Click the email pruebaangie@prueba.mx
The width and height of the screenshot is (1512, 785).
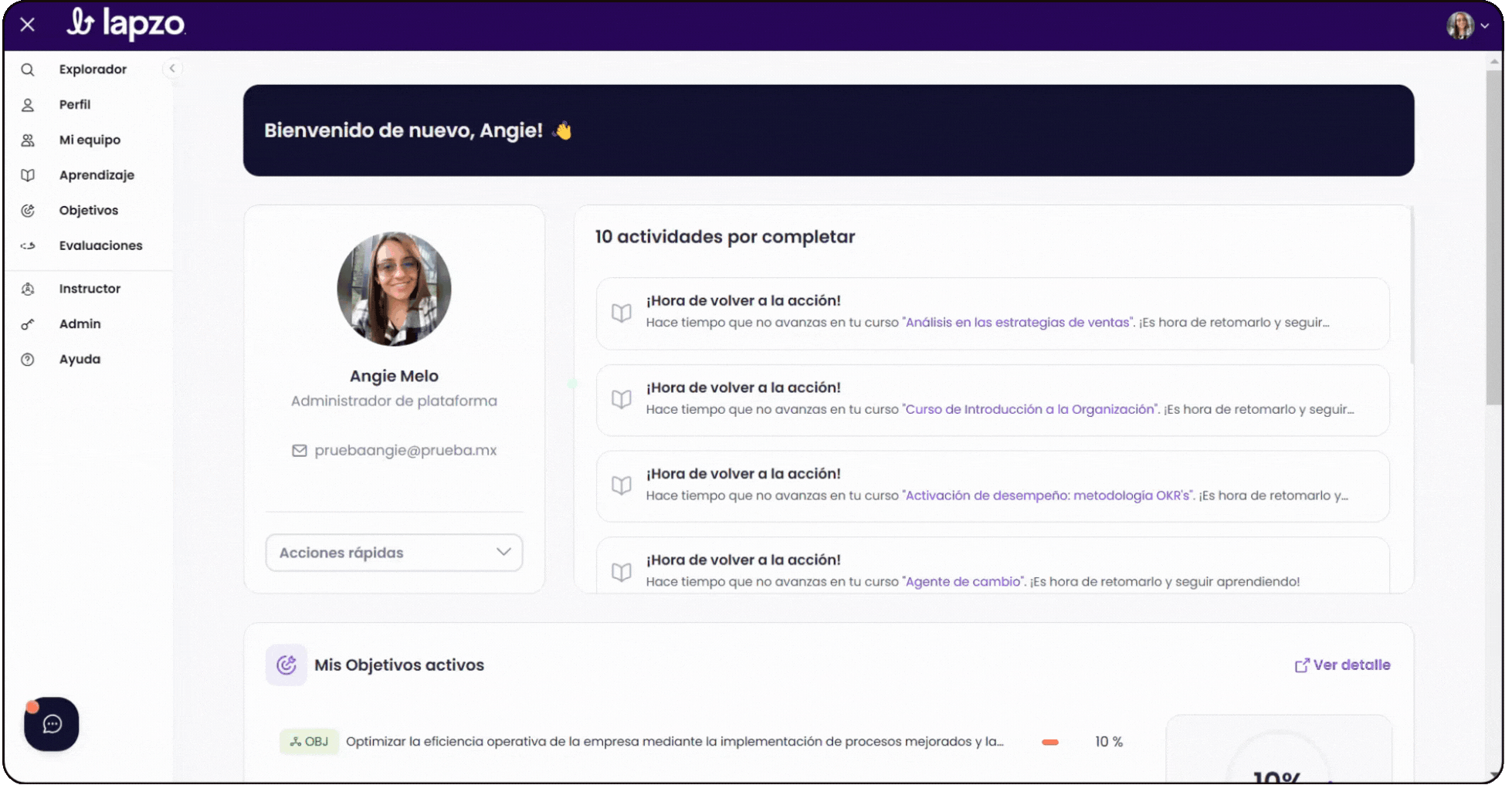pyautogui.click(x=405, y=451)
